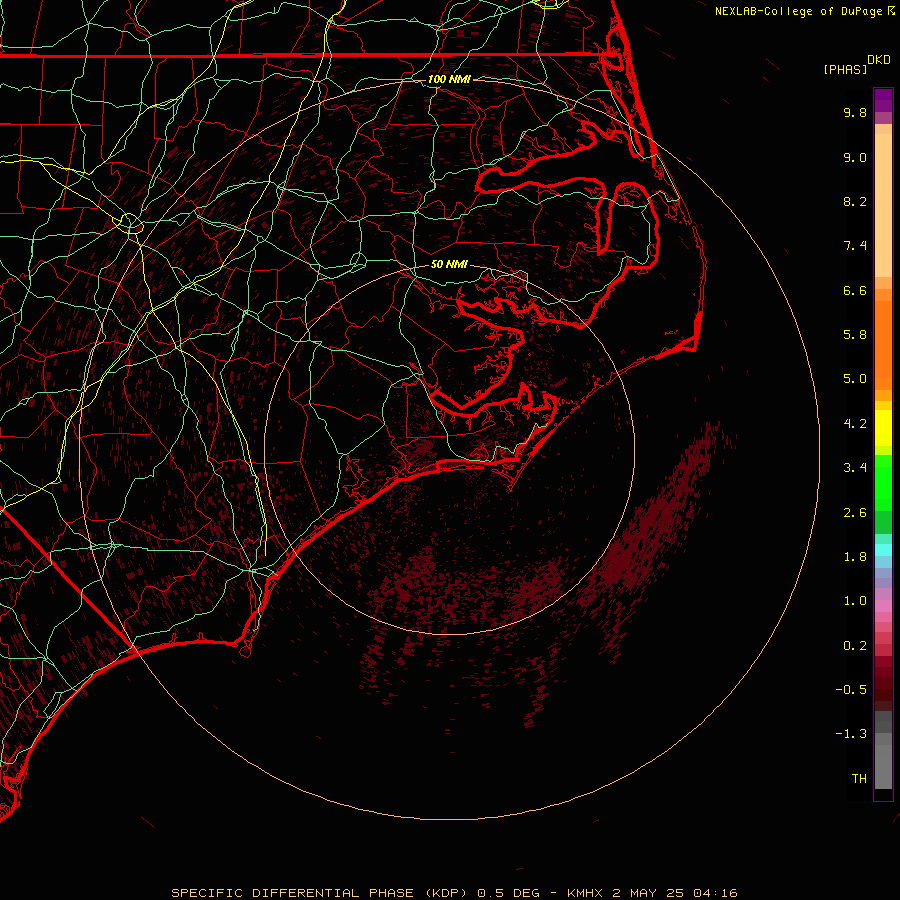Click the 3.4 color scale label
The width and height of the screenshot is (900, 900).
[x=855, y=468]
